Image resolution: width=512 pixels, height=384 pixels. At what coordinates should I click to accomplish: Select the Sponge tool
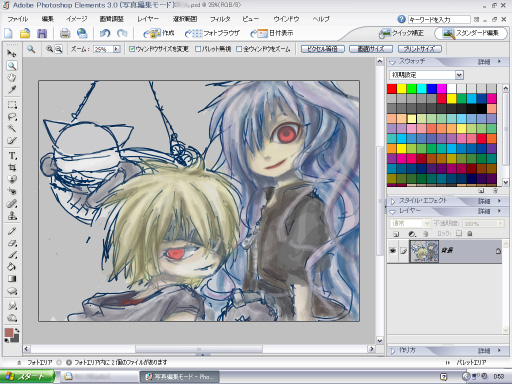pyautogui.click(x=12, y=318)
